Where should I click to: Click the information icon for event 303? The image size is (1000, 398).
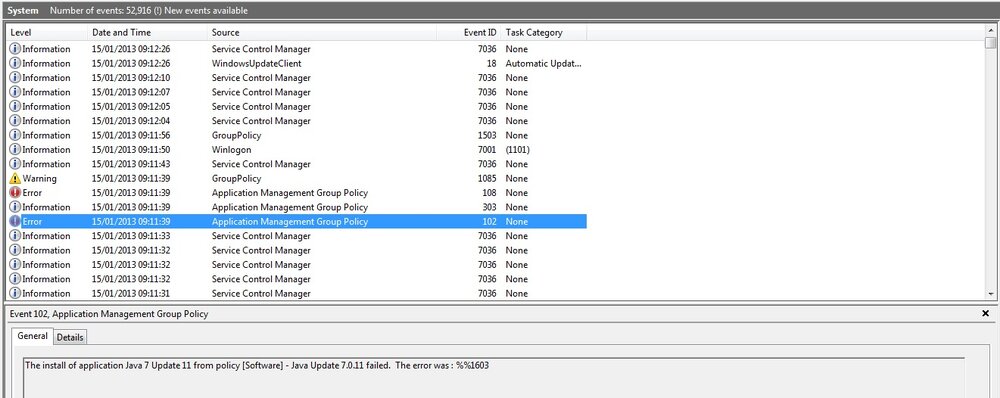(15, 207)
